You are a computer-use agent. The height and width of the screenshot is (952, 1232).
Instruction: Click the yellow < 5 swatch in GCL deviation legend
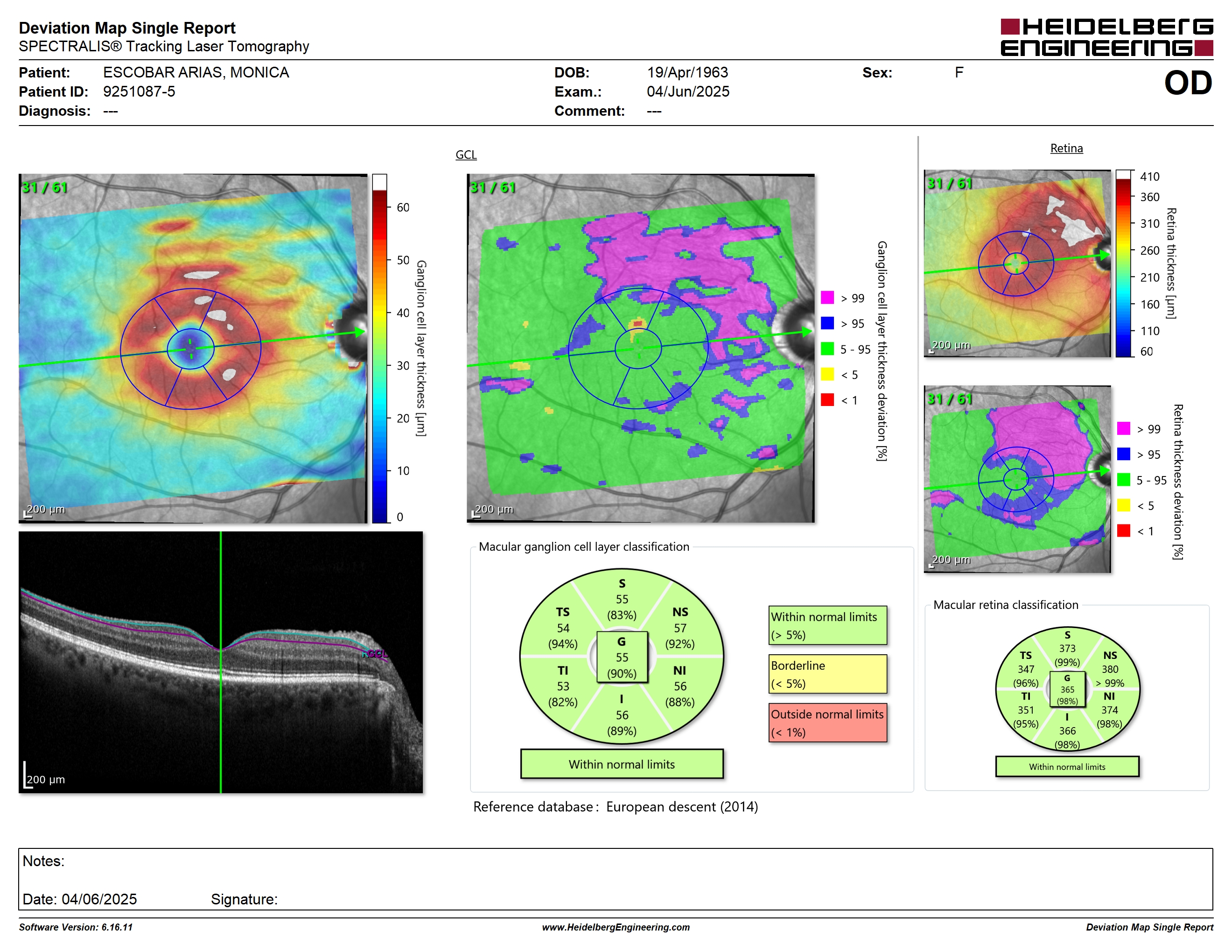(x=827, y=374)
